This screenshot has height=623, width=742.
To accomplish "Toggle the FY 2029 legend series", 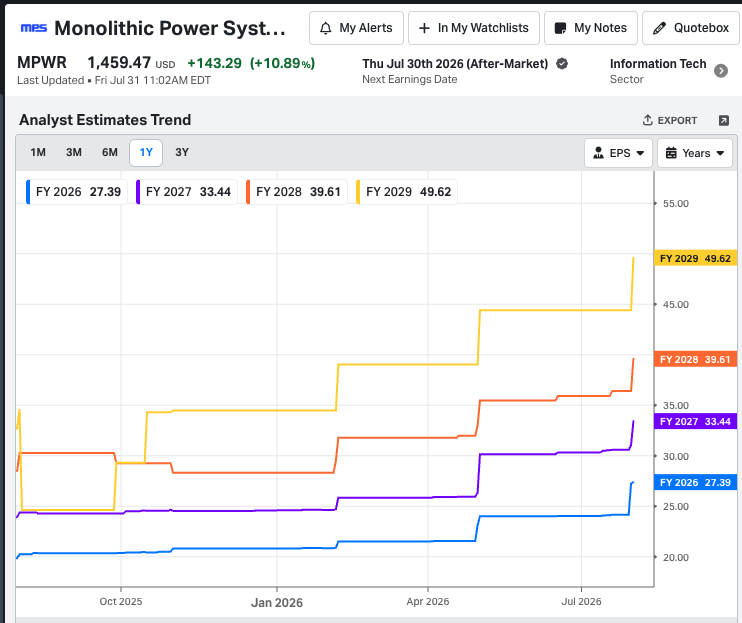I will tap(407, 192).
